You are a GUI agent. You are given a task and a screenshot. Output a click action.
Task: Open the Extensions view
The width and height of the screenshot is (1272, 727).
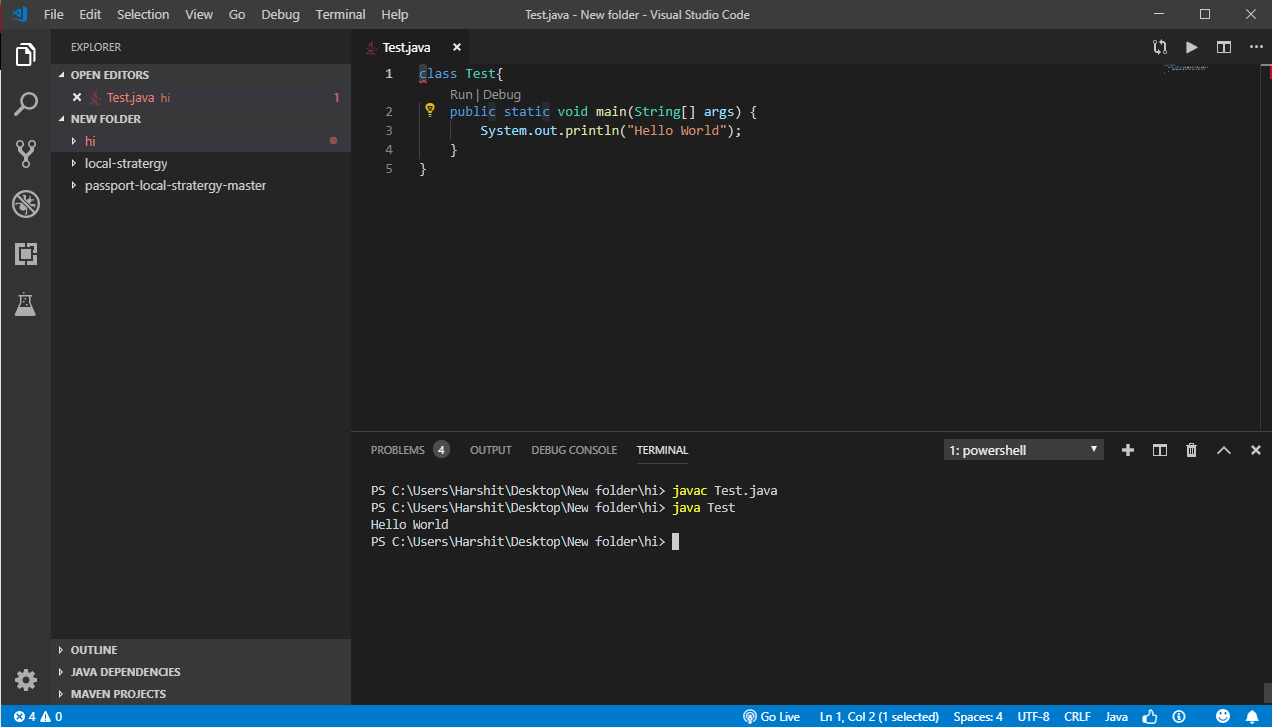tap(25, 254)
